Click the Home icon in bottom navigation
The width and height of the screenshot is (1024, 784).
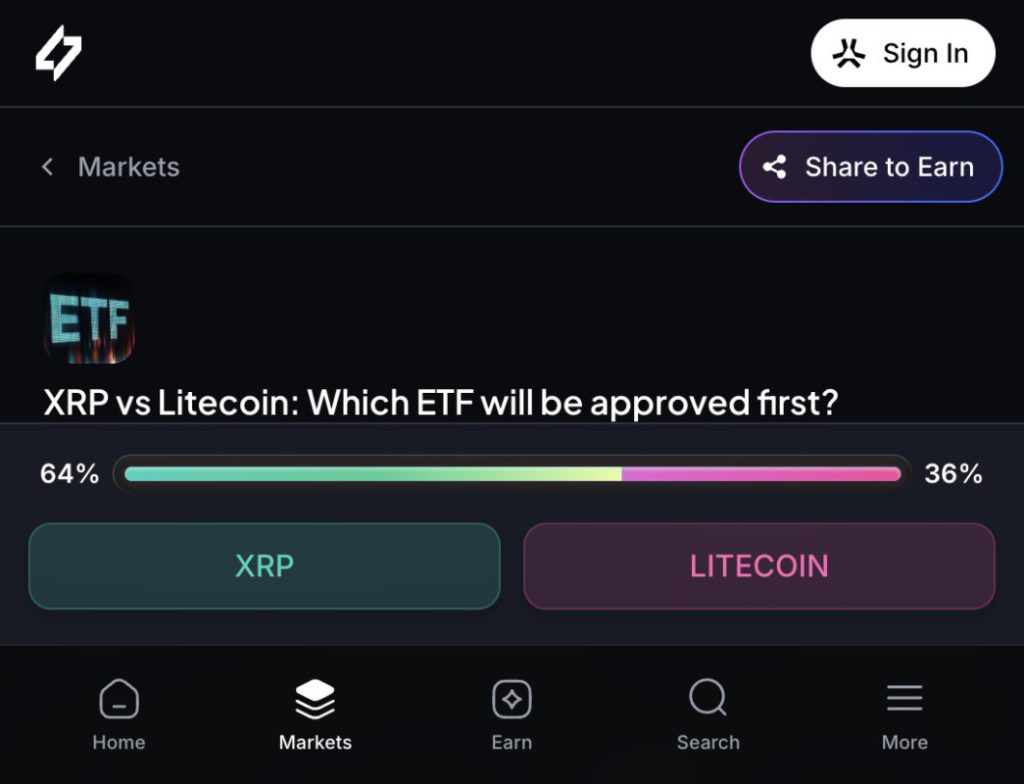(x=119, y=699)
